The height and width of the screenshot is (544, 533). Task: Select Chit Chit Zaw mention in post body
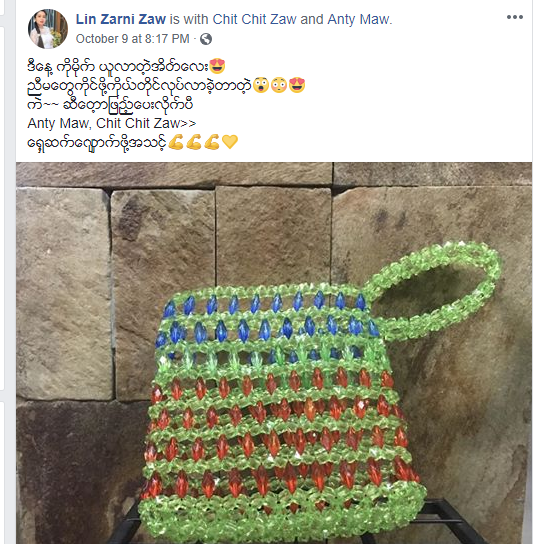pyautogui.click(x=138, y=123)
